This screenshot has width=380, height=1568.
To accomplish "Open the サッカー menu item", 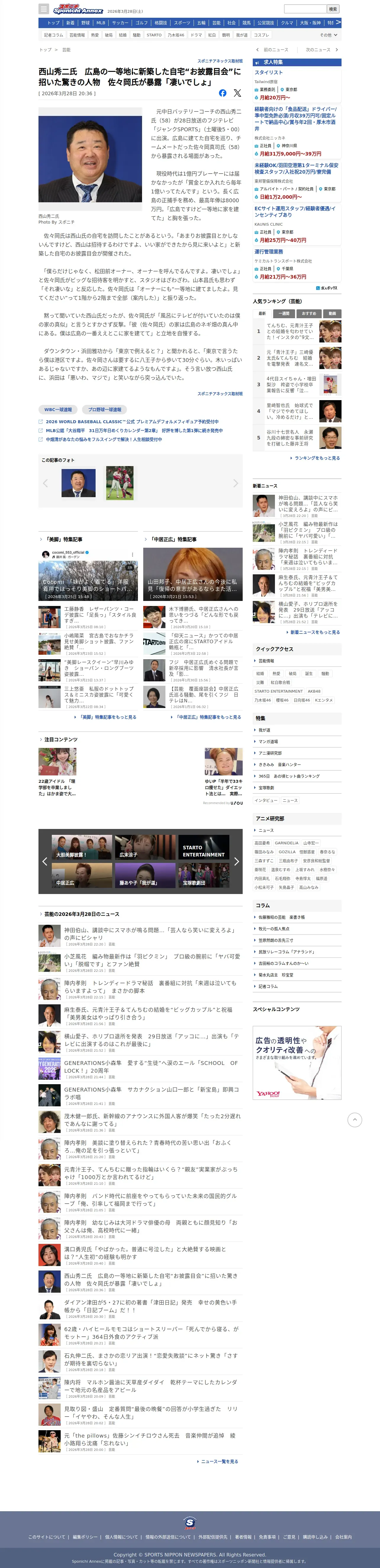I will pyautogui.click(x=120, y=22).
